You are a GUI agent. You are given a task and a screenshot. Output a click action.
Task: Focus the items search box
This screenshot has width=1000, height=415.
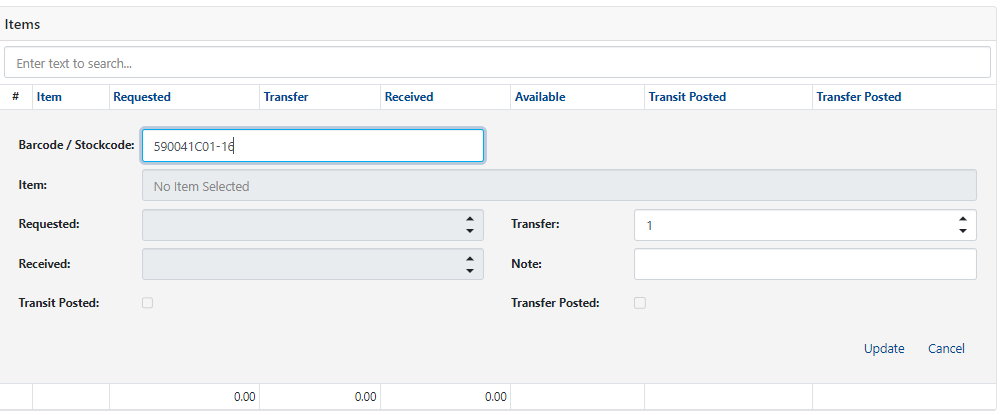(497, 62)
